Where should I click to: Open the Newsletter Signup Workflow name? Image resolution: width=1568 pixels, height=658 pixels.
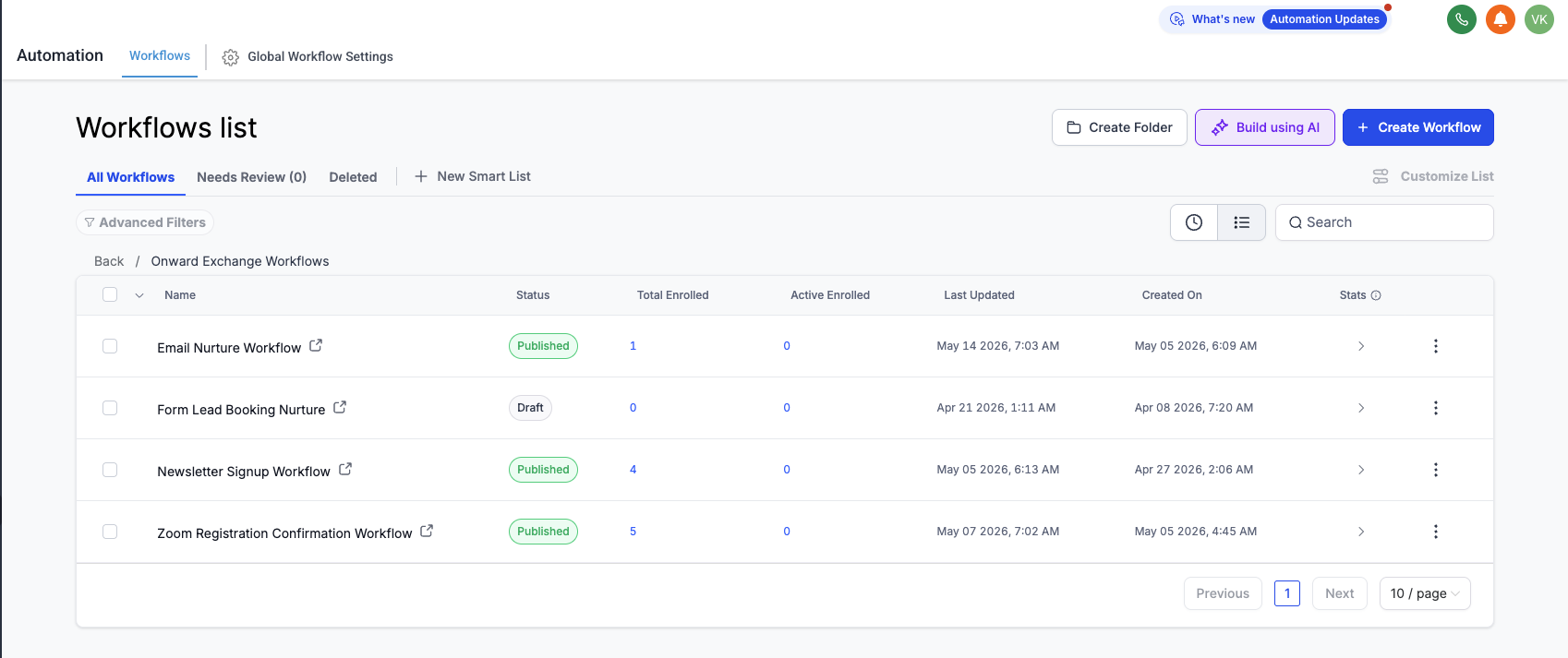[x=244, y=472]
